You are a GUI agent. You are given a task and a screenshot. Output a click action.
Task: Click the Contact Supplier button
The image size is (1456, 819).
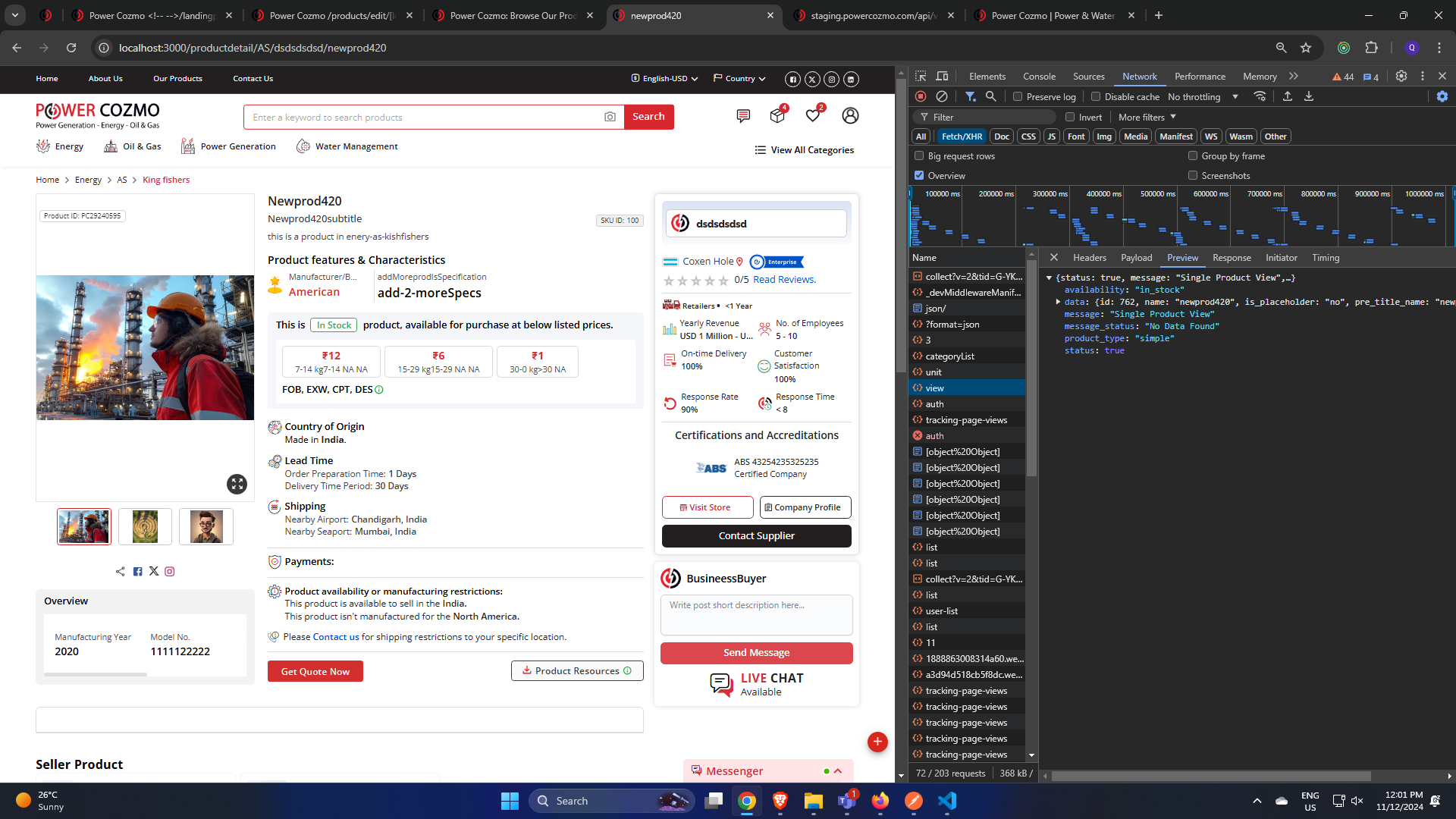pos(756,536)
